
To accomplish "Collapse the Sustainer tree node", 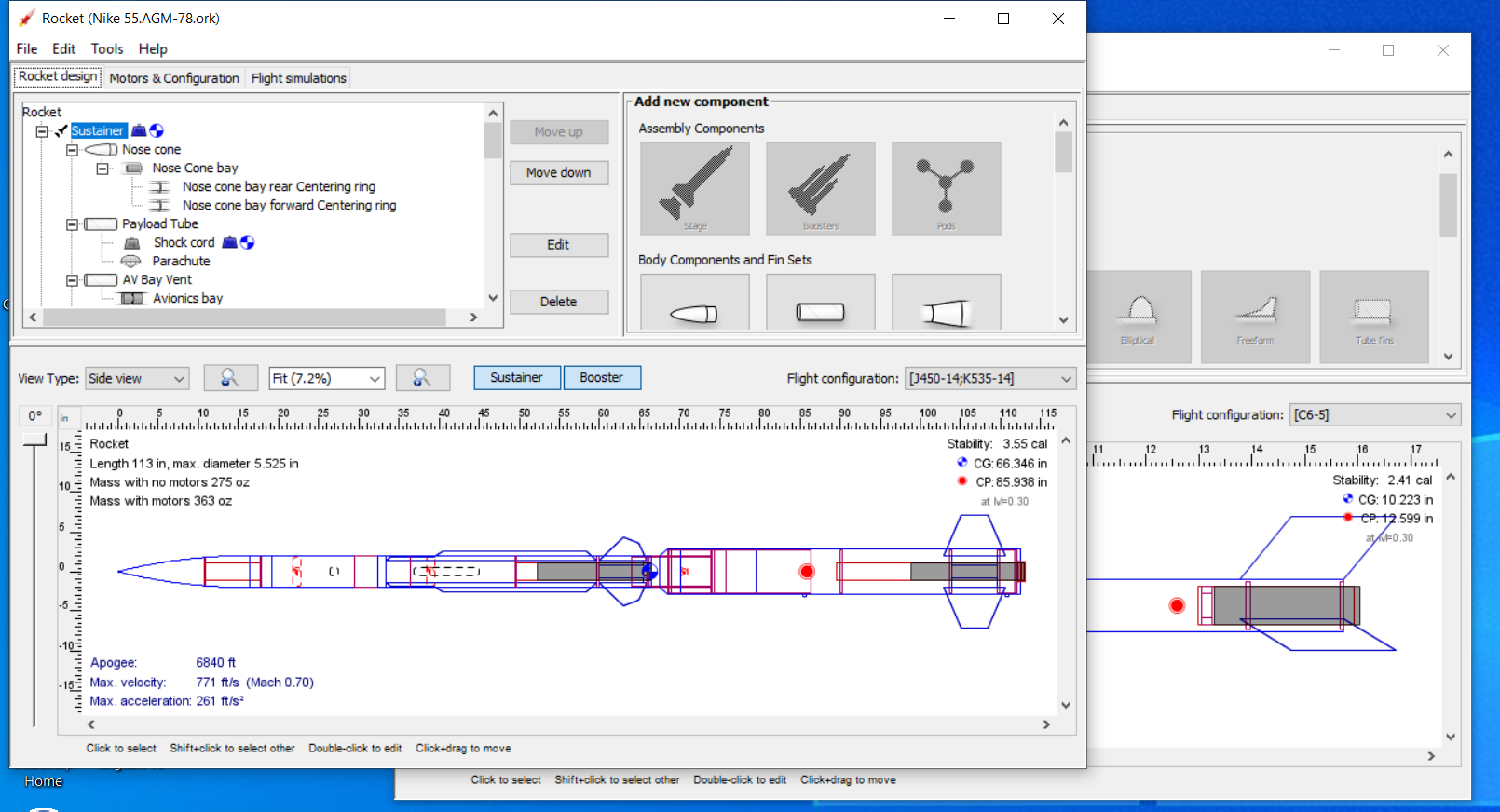I will [42, 131].
